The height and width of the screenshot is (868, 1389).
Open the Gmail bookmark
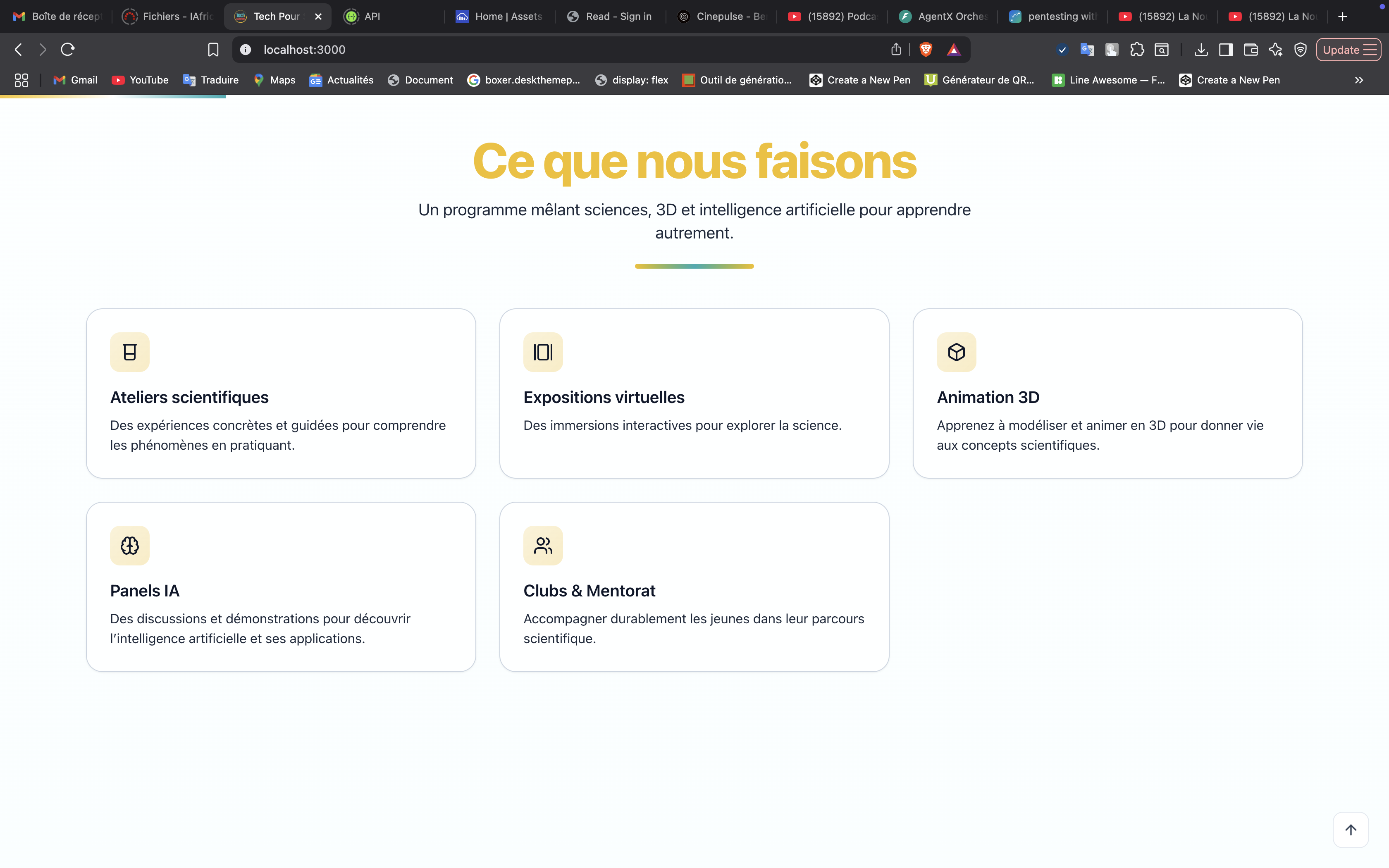(x=75, y=80)
